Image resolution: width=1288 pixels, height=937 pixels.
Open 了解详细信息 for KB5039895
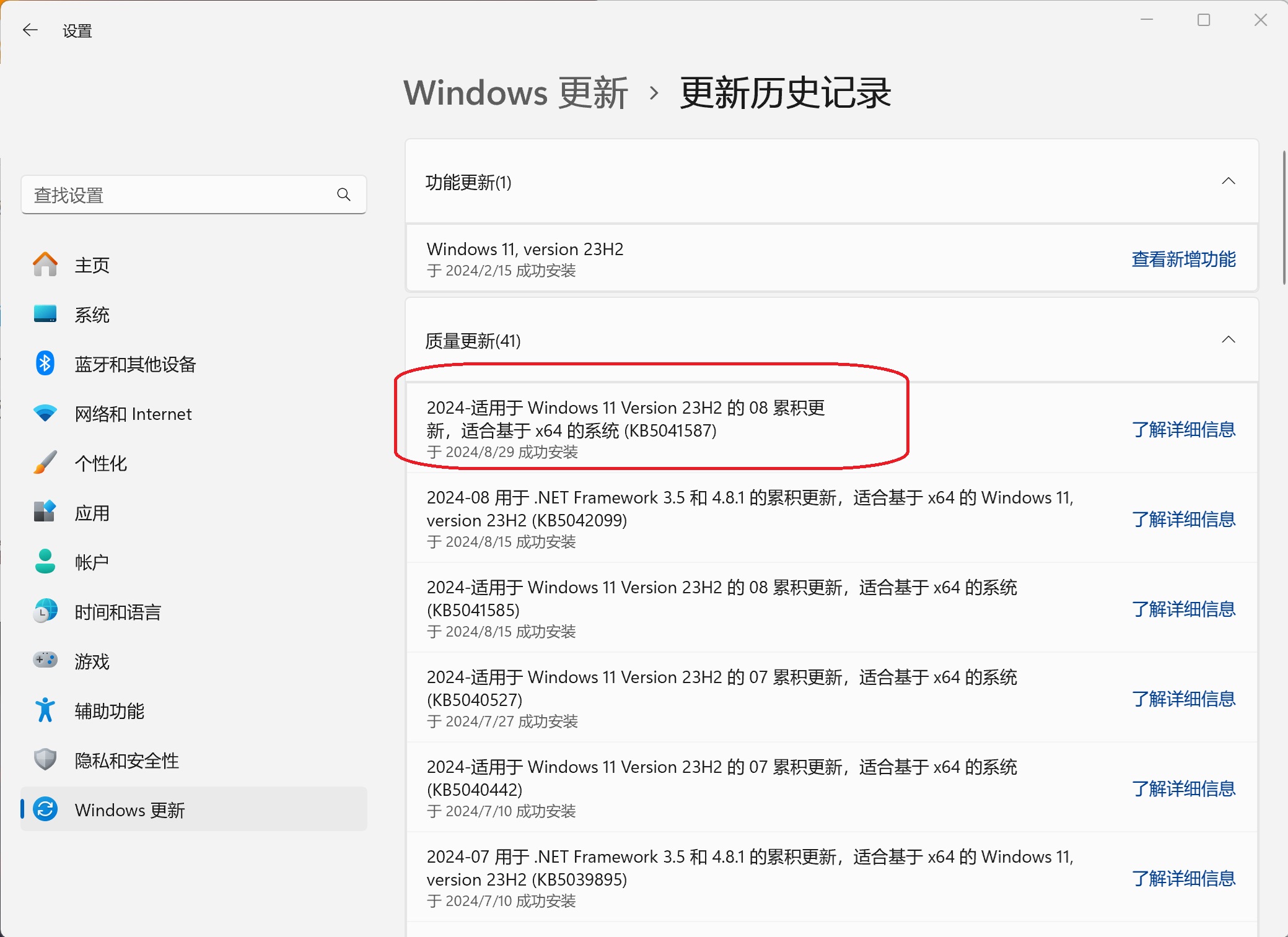[1183, 878]
